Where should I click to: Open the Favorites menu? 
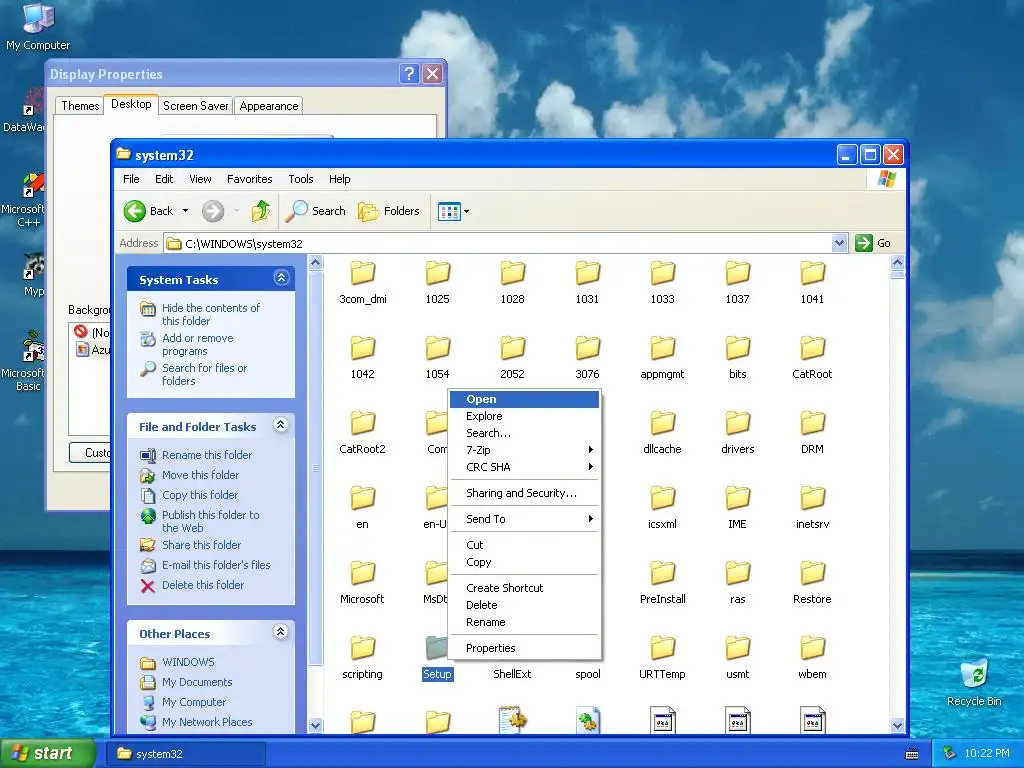[249, 179]
